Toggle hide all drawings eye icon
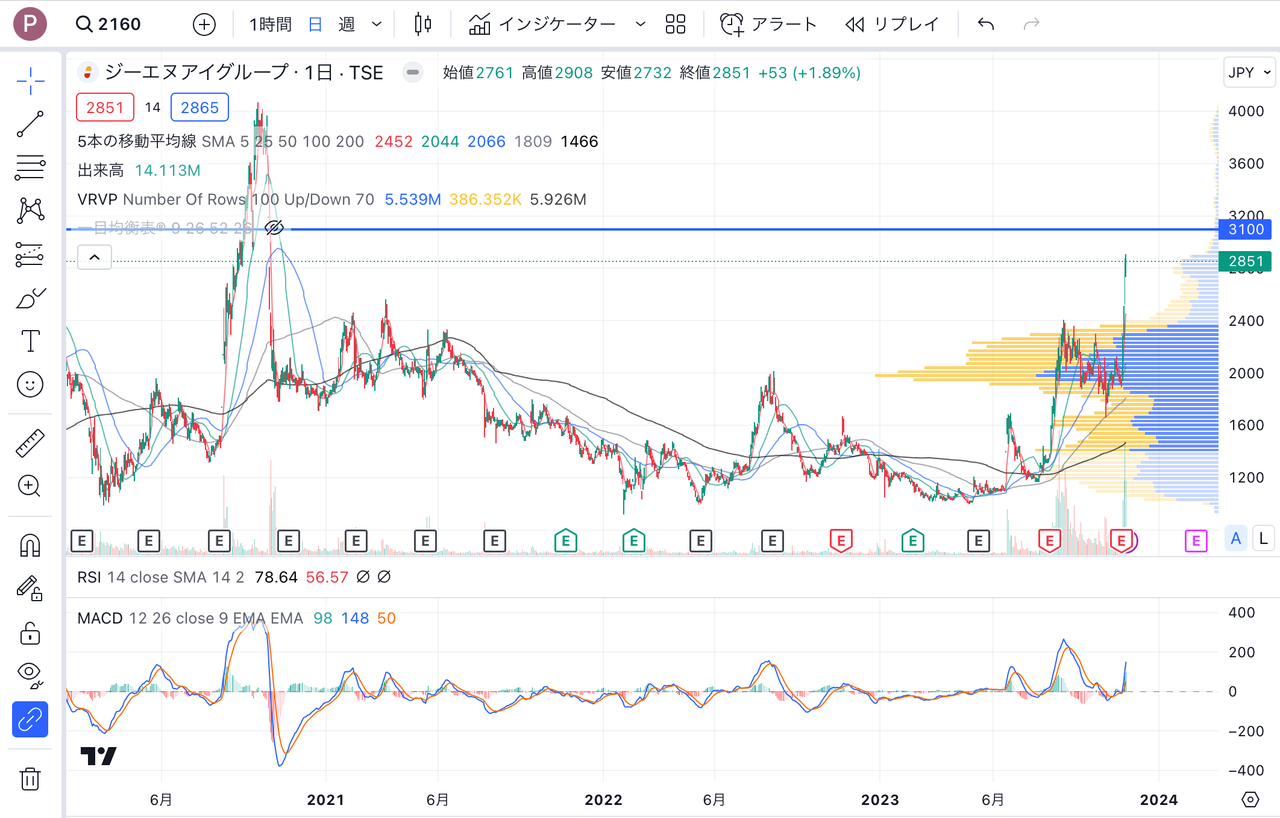Screen dimensions: 1280x818 (30, 674)
